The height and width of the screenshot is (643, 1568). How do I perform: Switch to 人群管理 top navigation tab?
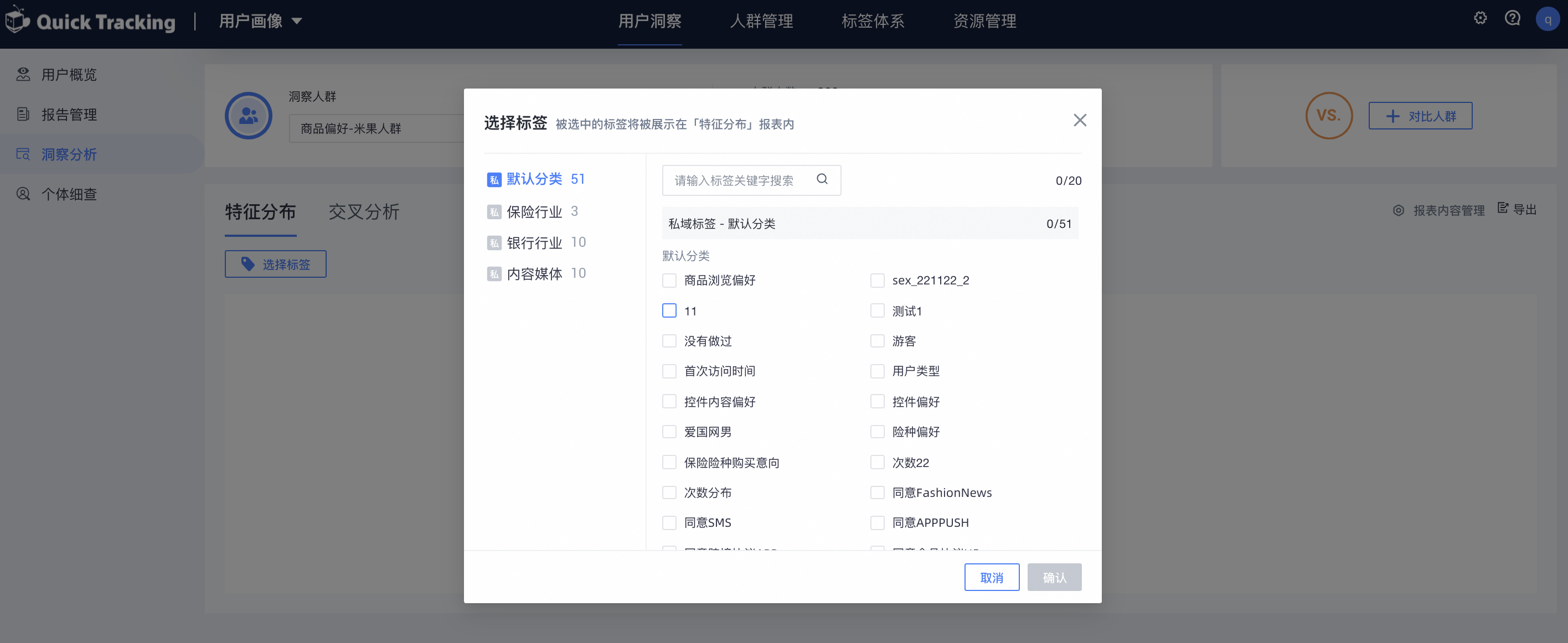click(x=761, y=21)
